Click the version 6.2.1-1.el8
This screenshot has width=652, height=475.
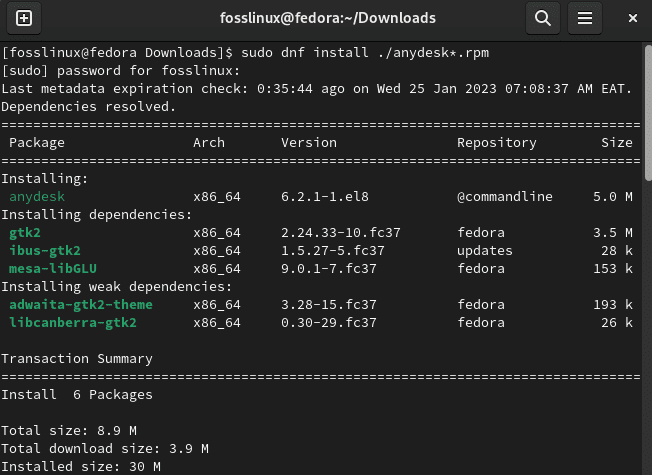point(325,197)
